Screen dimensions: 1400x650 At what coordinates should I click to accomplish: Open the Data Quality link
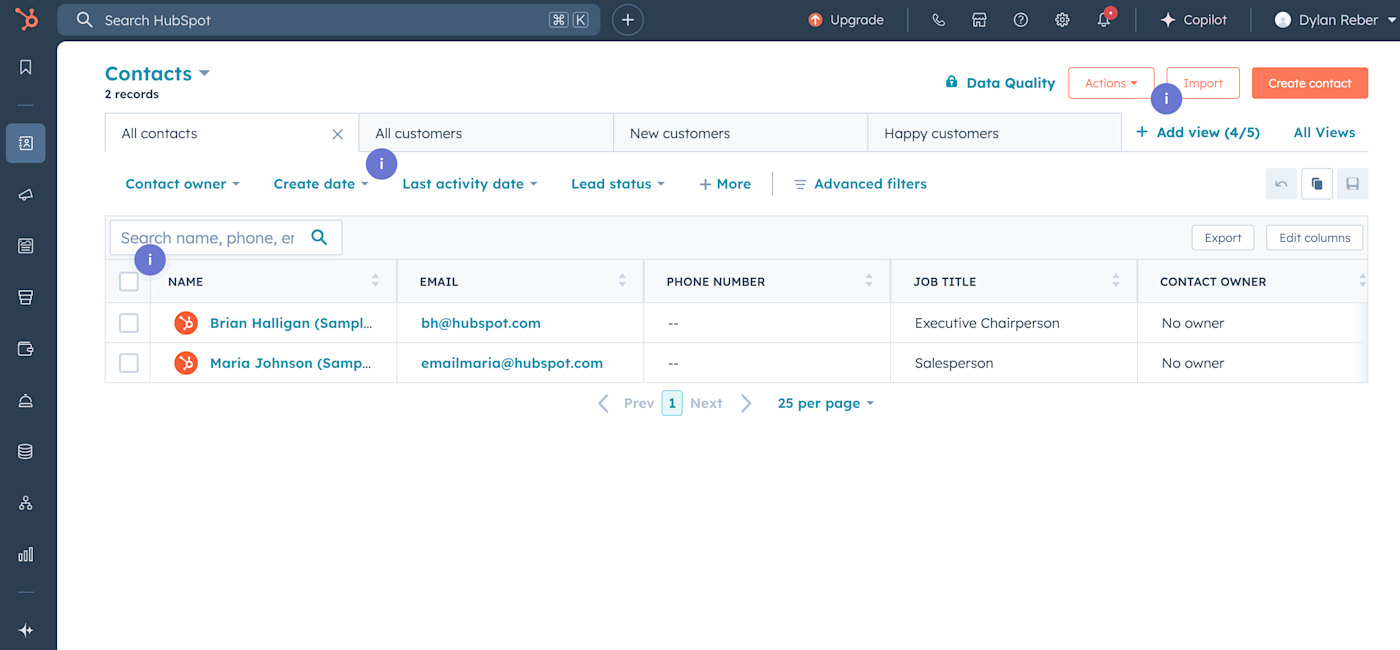tap(1000, 83)
